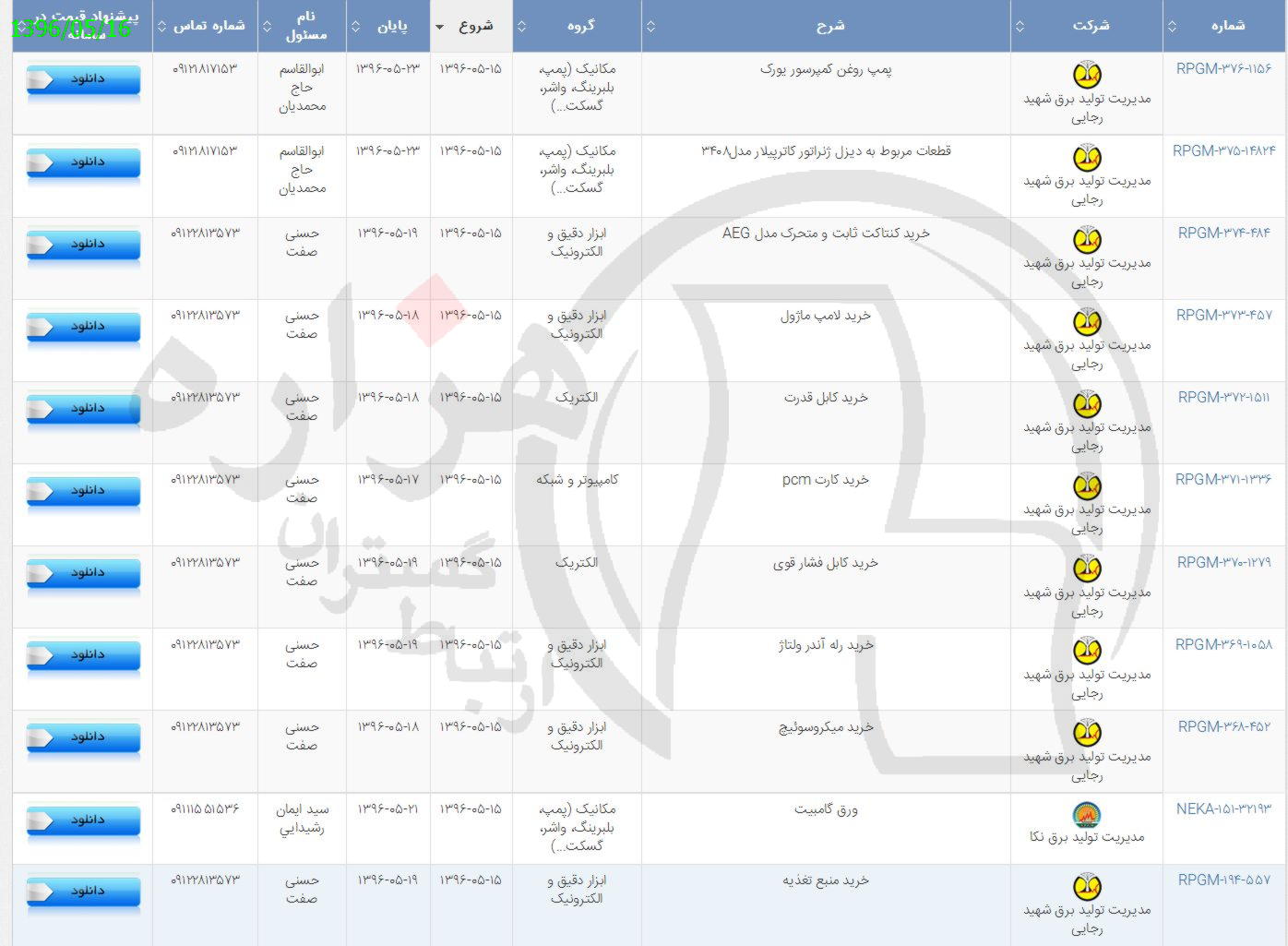The height and width of the screenshot is (946, 1288).
Task: Click the company logo in row RPGM-370-1279
Action: click(x=1088, y=569)
